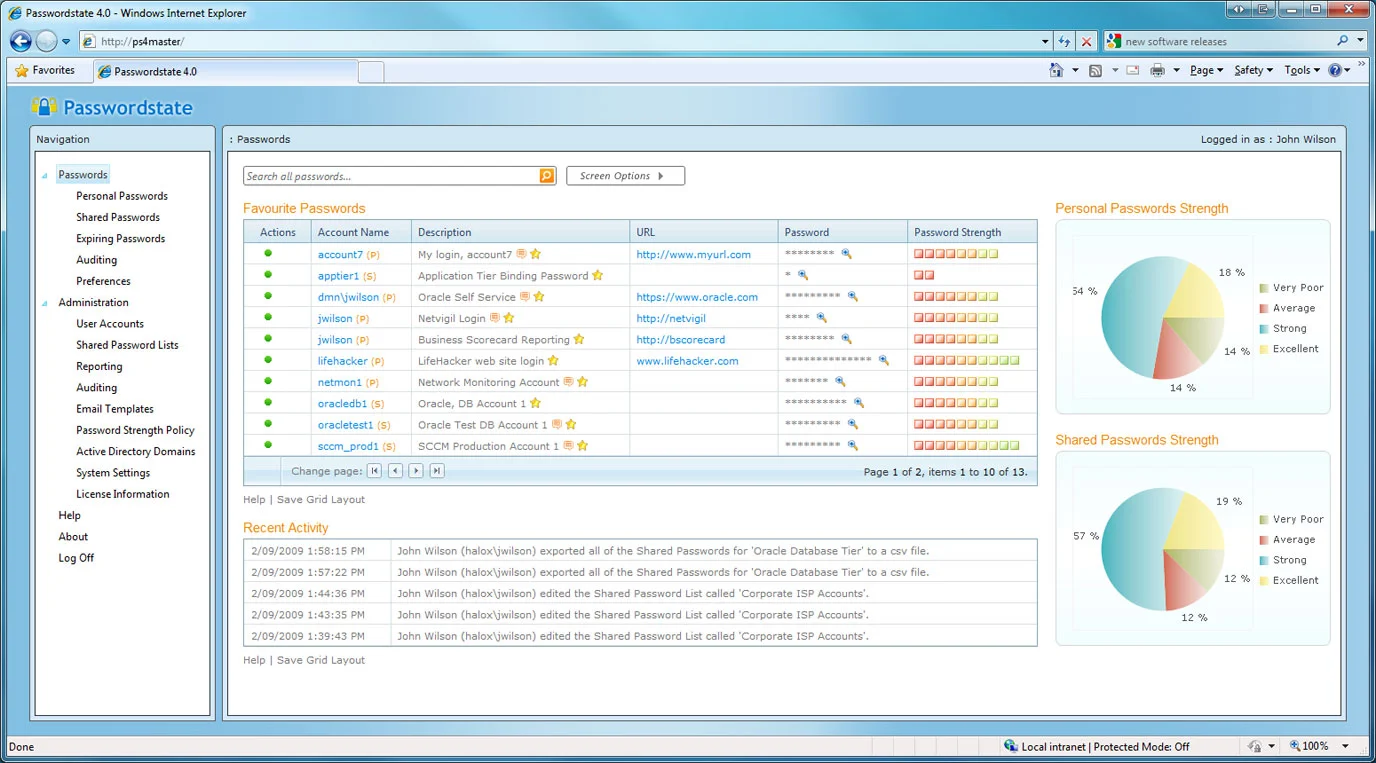Open the Tools menu dropdown
This screenshot has width=1376, height=763.
[x=1302, y=70]
